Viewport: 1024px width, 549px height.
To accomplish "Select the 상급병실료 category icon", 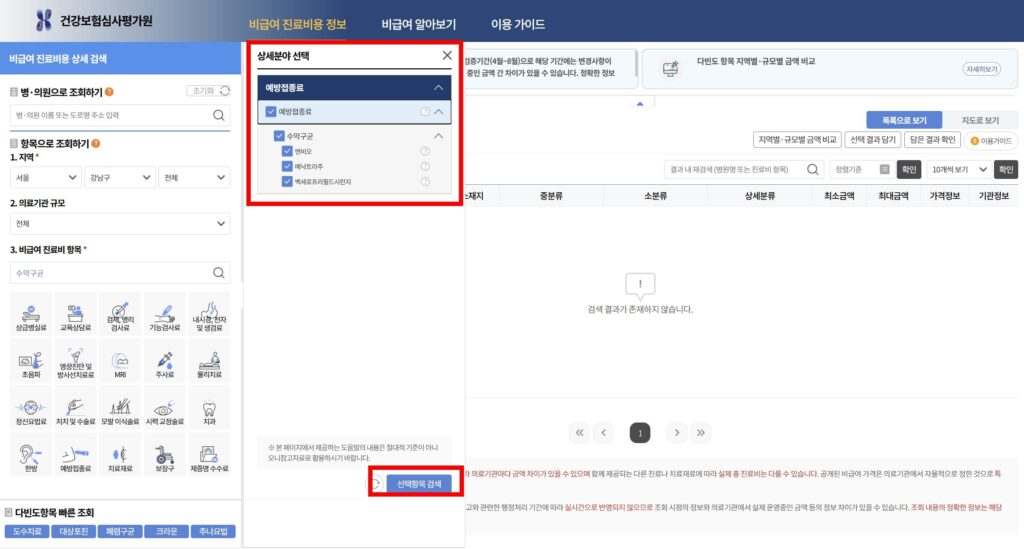I will pyautogui.click(x=31, y=316).
